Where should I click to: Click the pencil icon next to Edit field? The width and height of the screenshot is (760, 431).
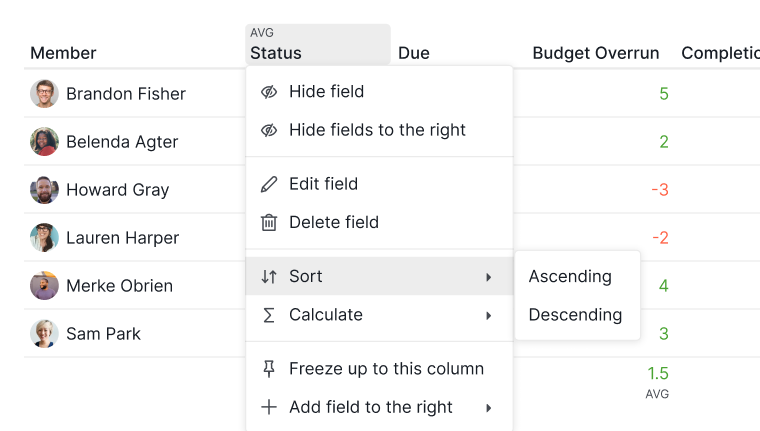269,184
